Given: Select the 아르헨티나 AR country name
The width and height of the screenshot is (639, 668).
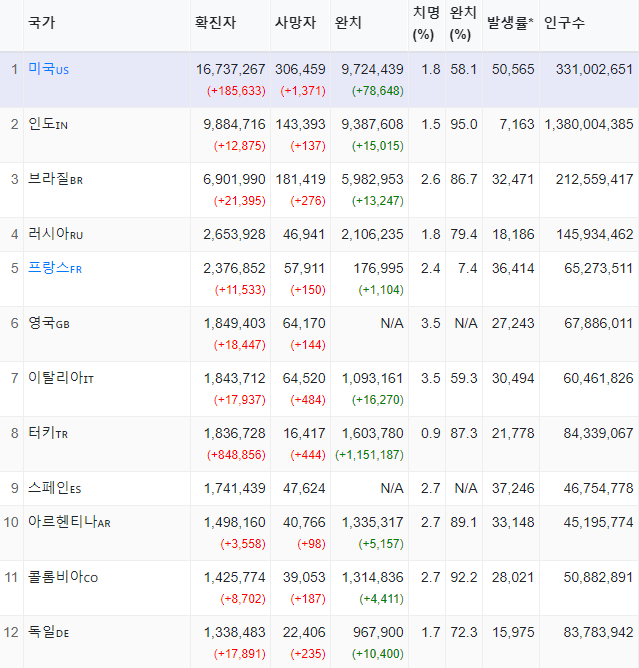Looking at the screenshot, I should point(69,522).
